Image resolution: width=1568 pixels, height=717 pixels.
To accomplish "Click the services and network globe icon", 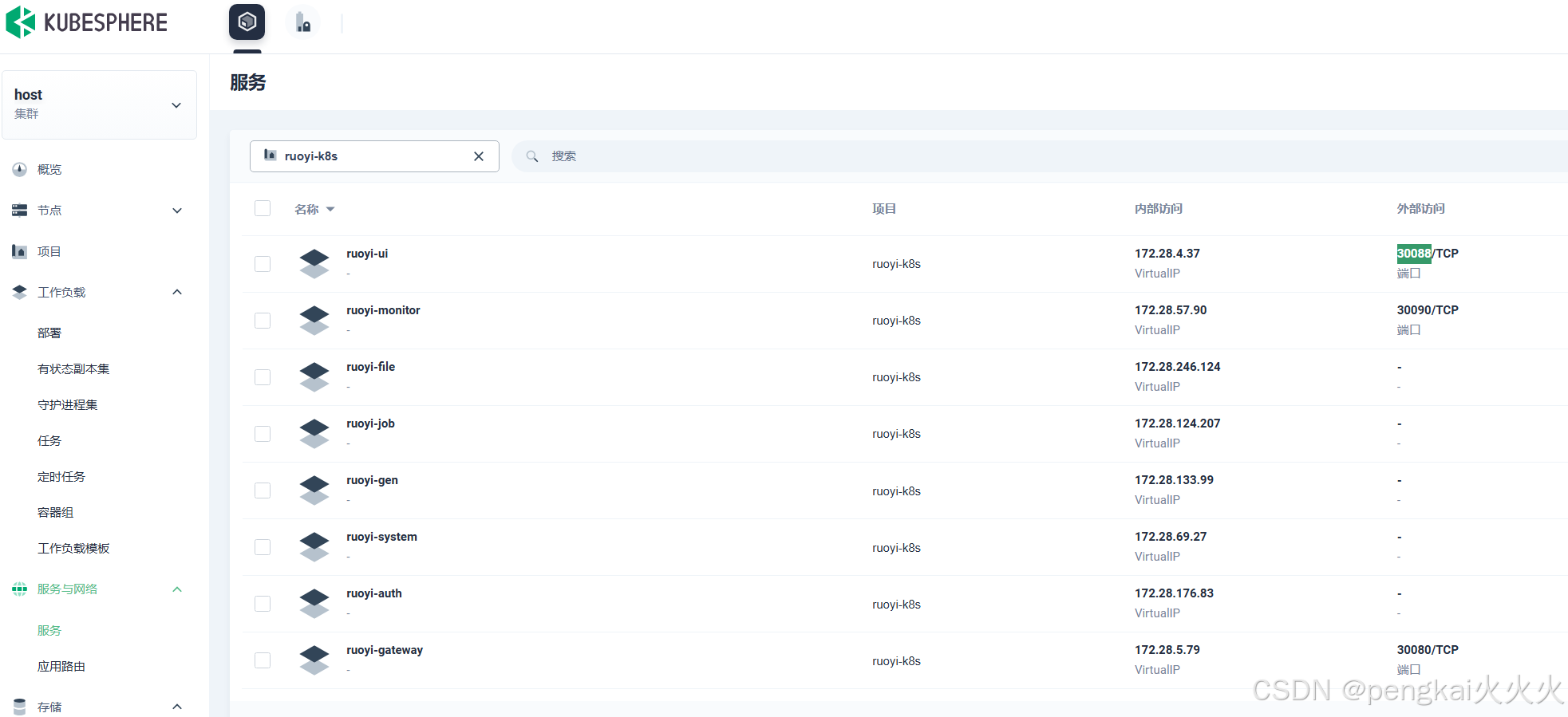I will click(20, 589).
